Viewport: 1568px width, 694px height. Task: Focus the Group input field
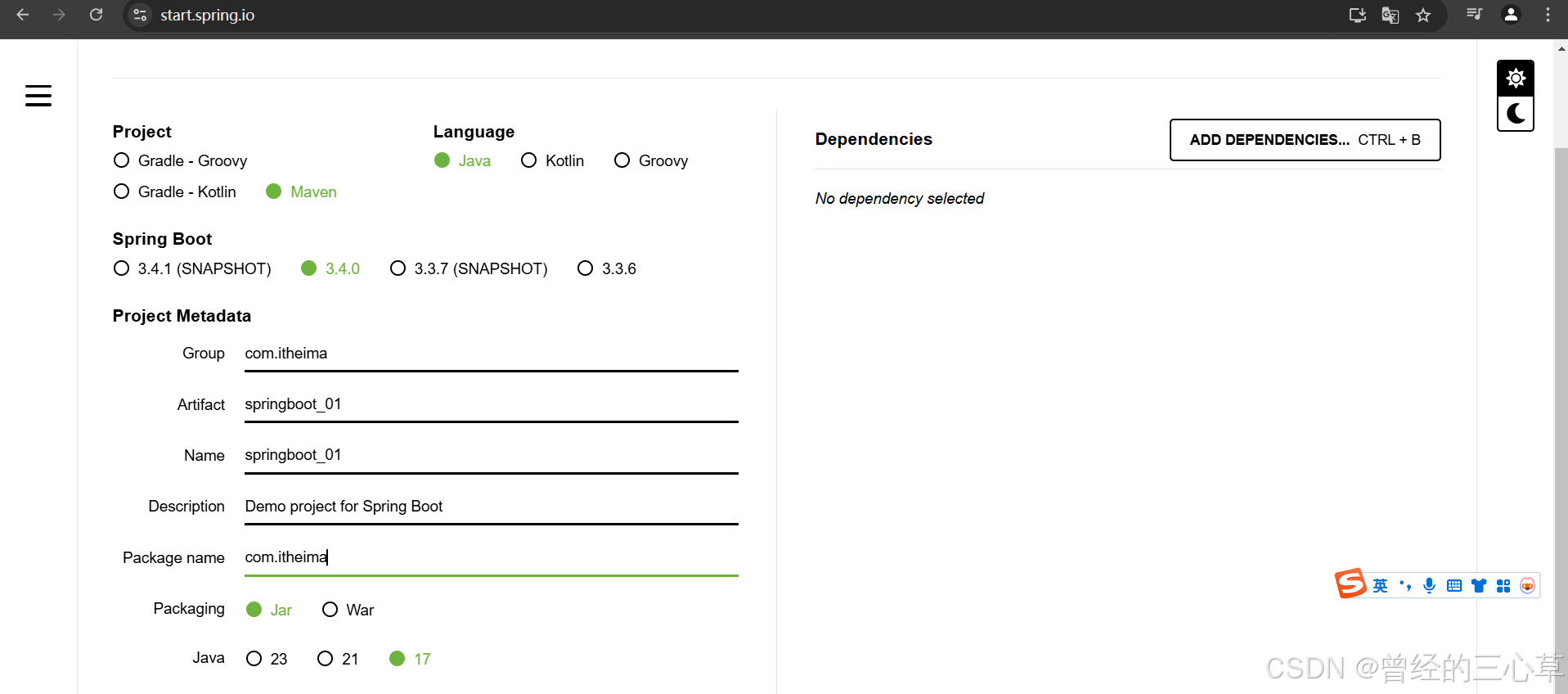pyautogui.click(x=491, y=354)
